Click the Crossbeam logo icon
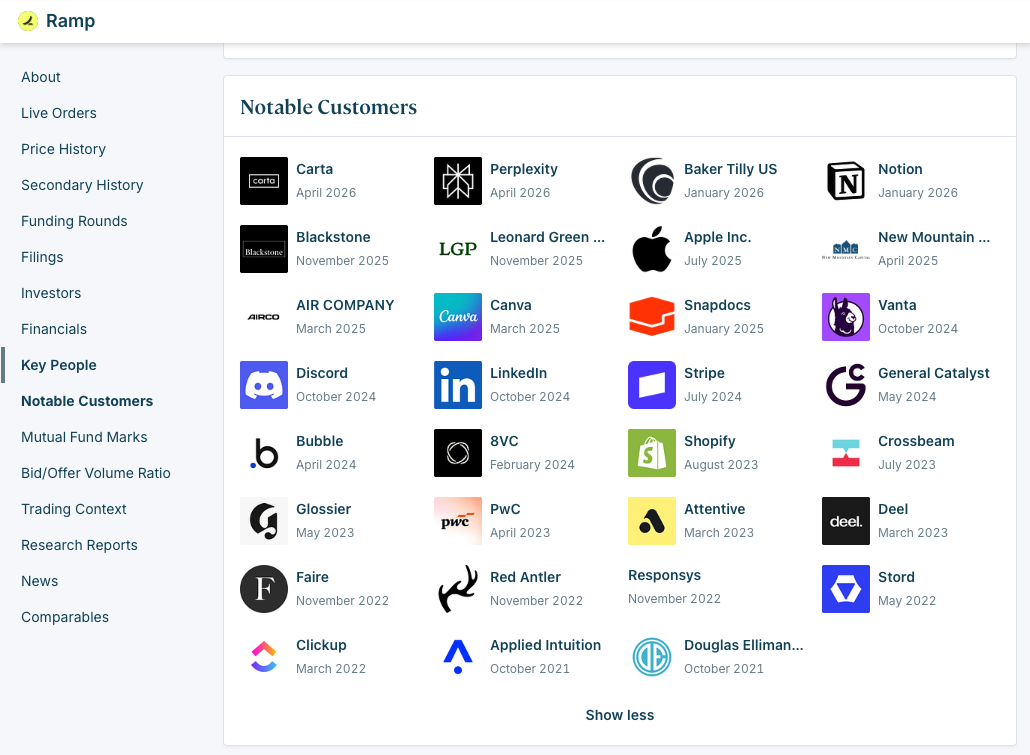This screenshot has width=1030, height=755. [846, 453]
